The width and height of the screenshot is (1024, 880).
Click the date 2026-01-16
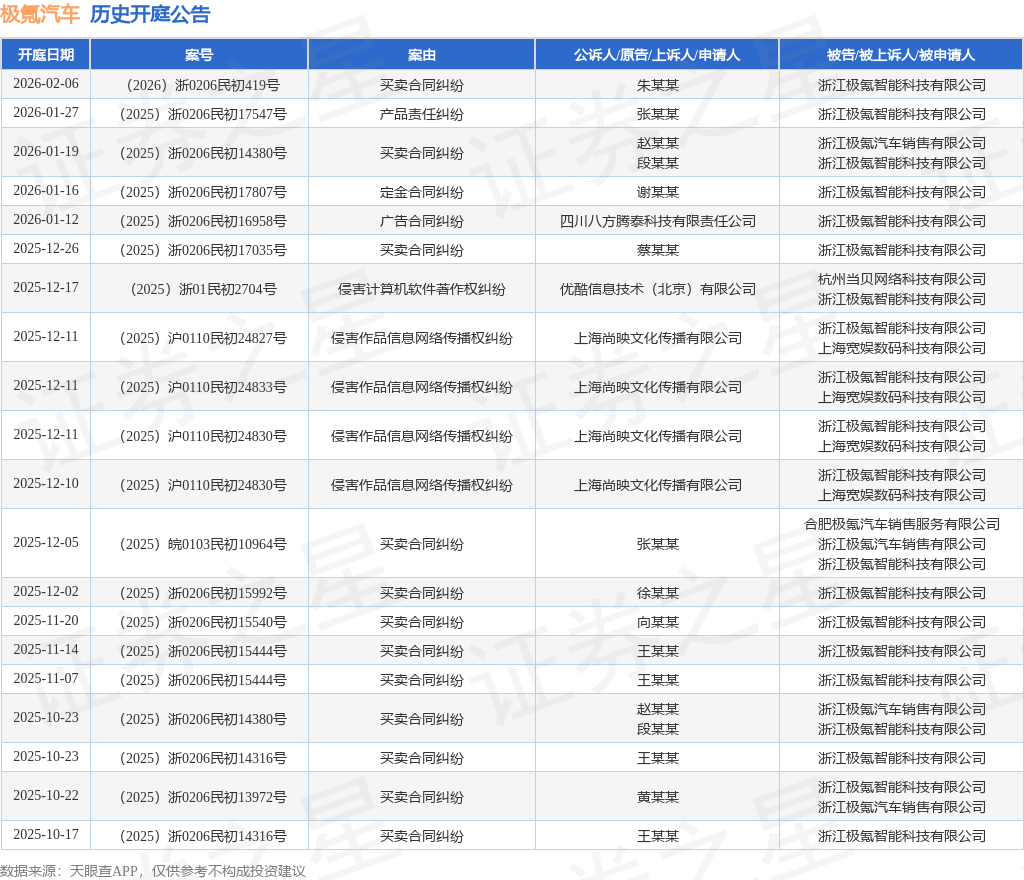[46, 191]
